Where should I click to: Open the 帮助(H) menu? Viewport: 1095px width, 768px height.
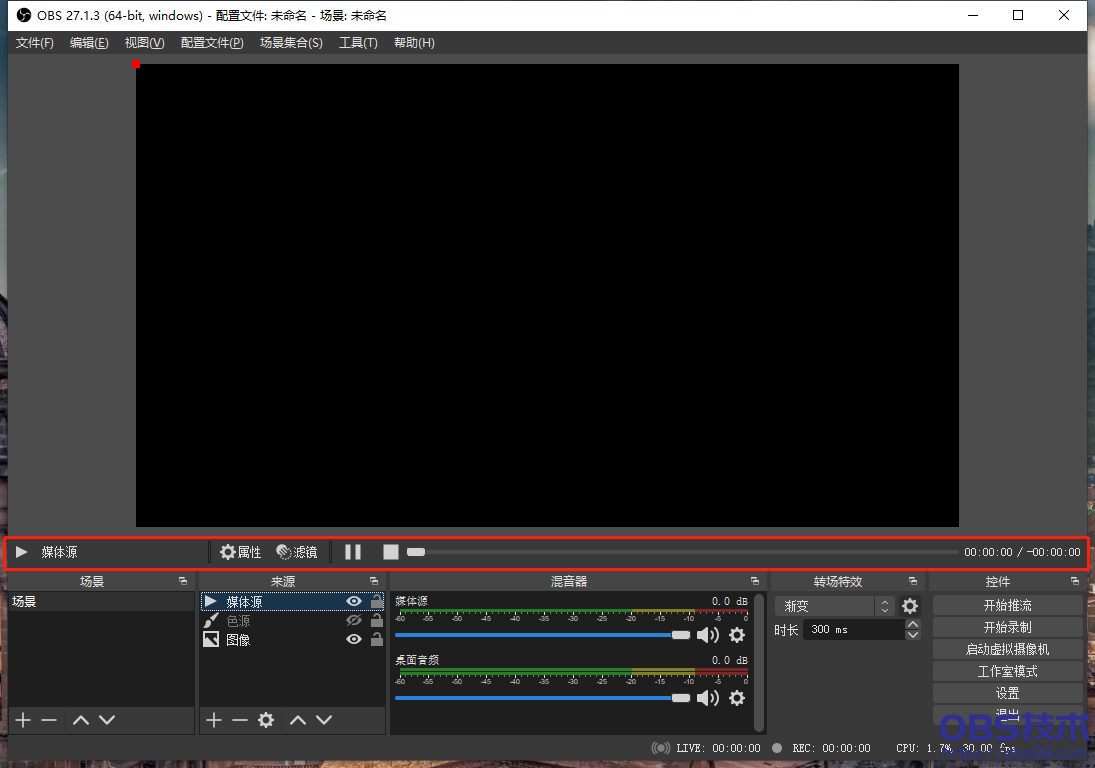414,43
